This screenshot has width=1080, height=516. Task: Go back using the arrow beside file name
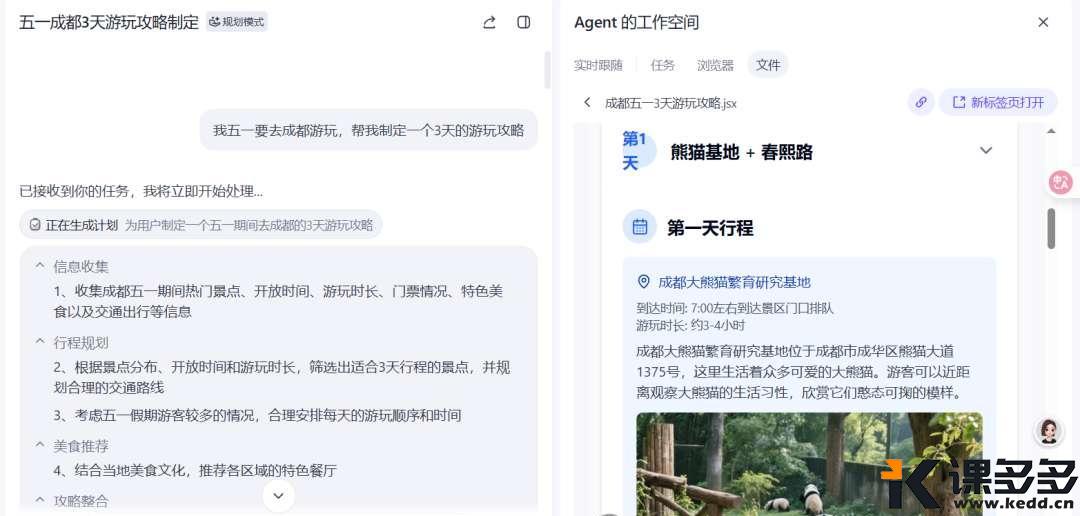(x=587, y=103)
